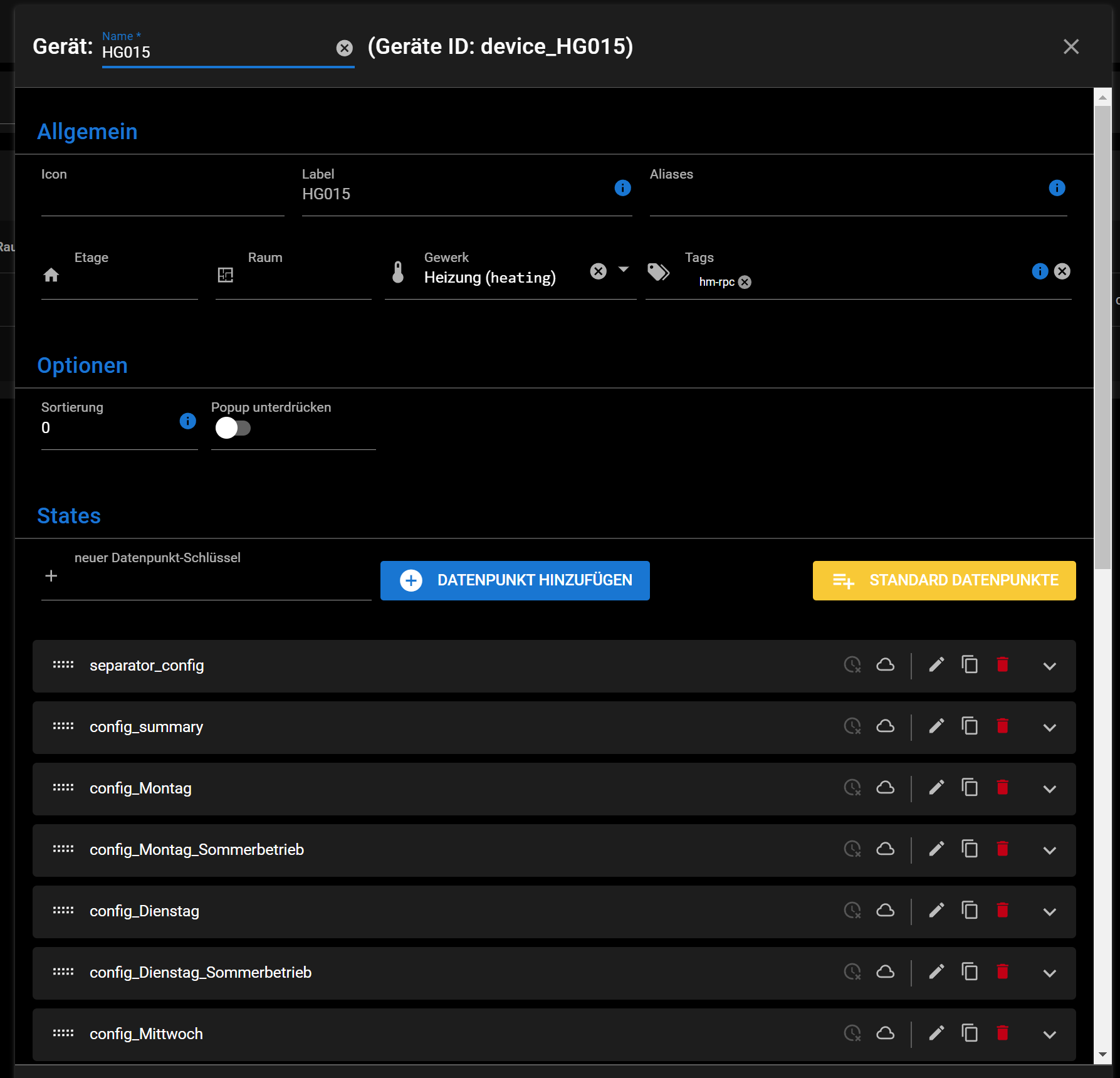Click the dialog vertical scrollbar

coord(1102,337)
